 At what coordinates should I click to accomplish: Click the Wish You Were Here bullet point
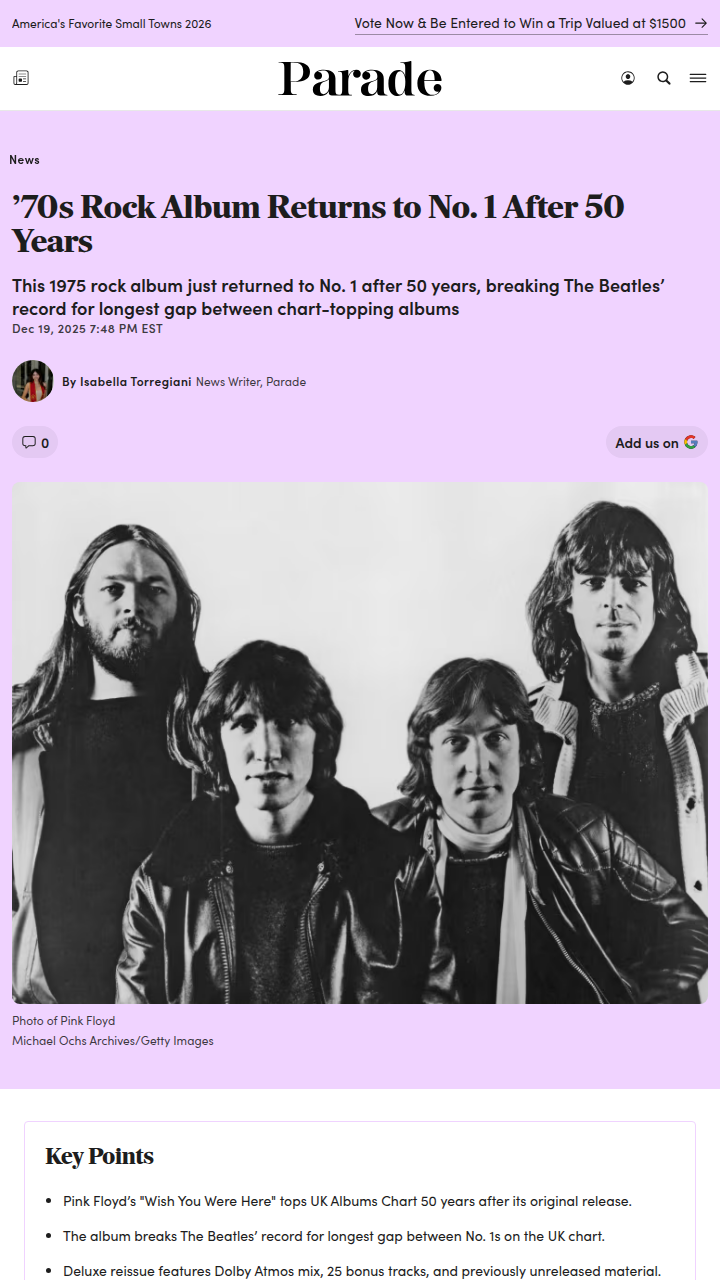click(x=347, y=1201)
